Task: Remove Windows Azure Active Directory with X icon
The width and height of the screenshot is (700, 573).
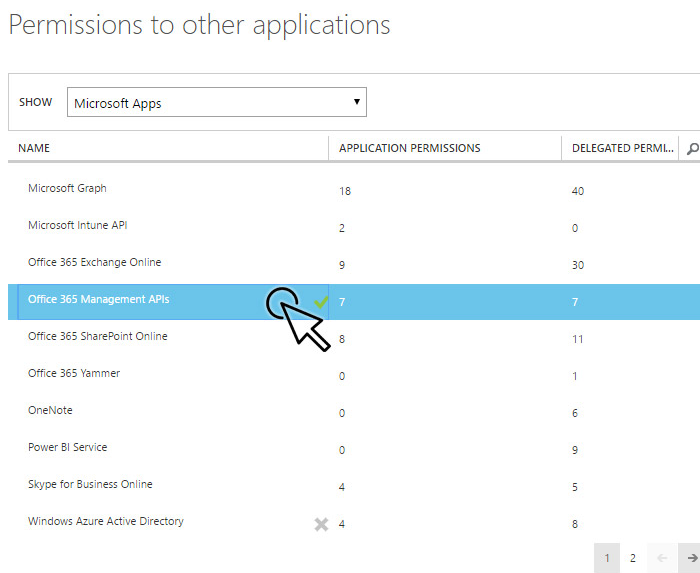Action: pos(321,524)
